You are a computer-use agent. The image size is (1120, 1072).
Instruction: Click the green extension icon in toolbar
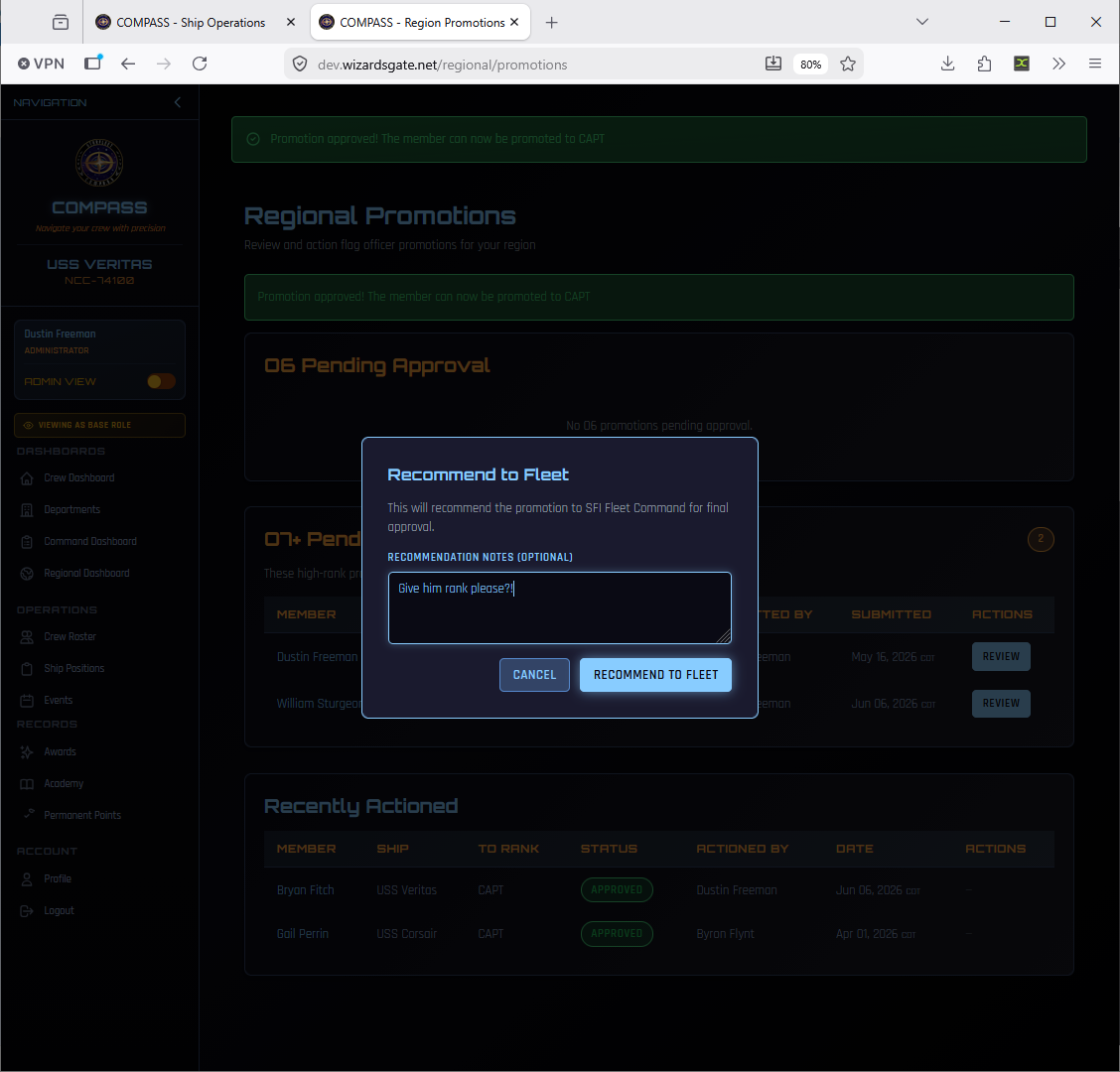tap(1022, 65)
